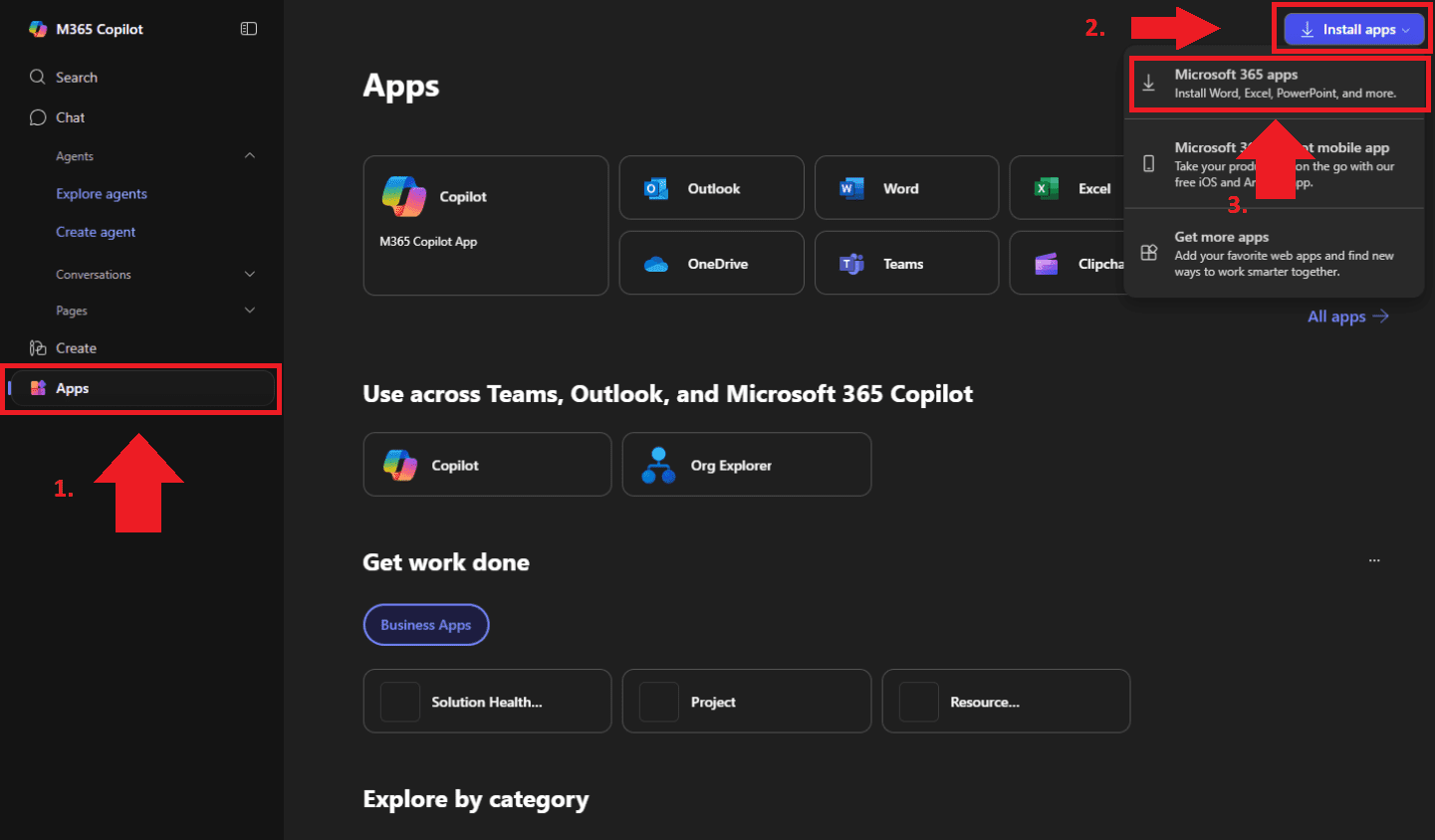Collapse the Agents section chevron

point(250,155)
